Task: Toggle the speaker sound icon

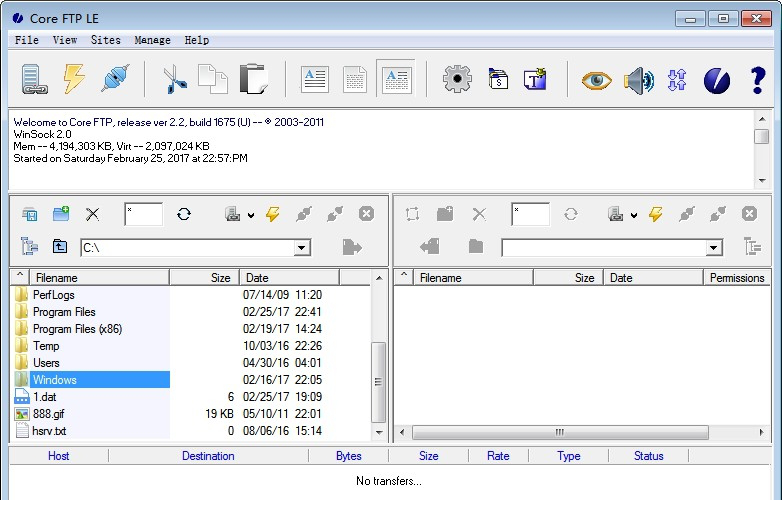Action: (638, 80)
